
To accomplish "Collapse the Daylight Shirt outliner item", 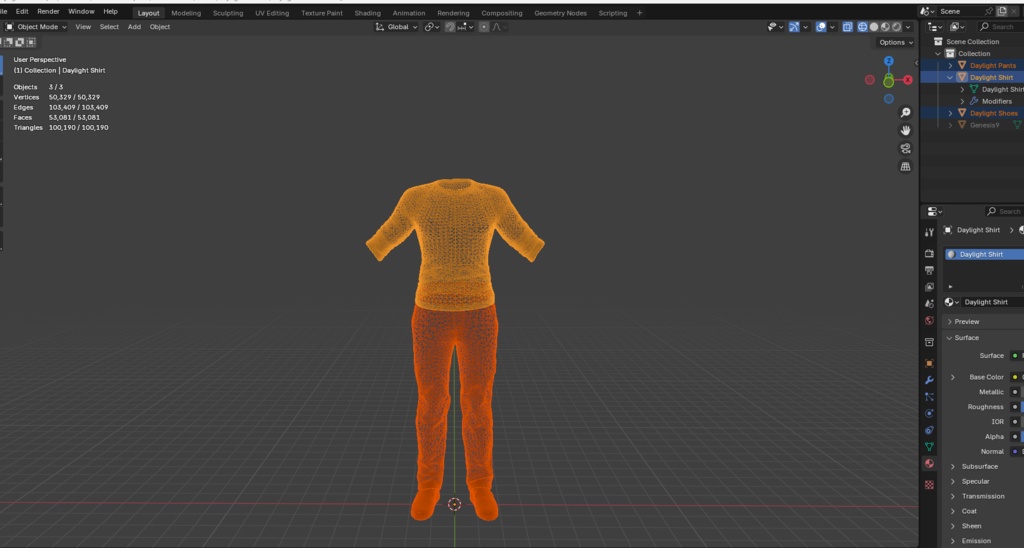I will [950, 77].
